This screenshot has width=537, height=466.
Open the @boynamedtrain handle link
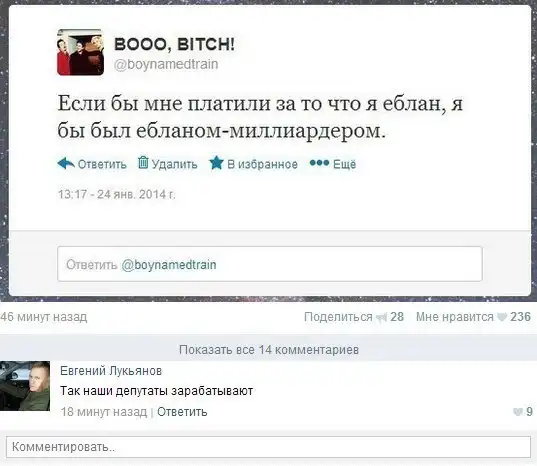click(x=166, y=64)
